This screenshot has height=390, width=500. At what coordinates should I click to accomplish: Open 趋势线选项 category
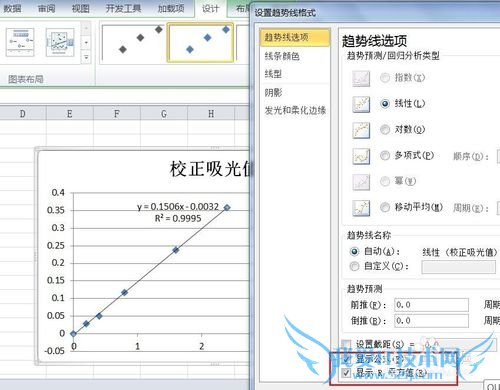click(x=295, y=37)
